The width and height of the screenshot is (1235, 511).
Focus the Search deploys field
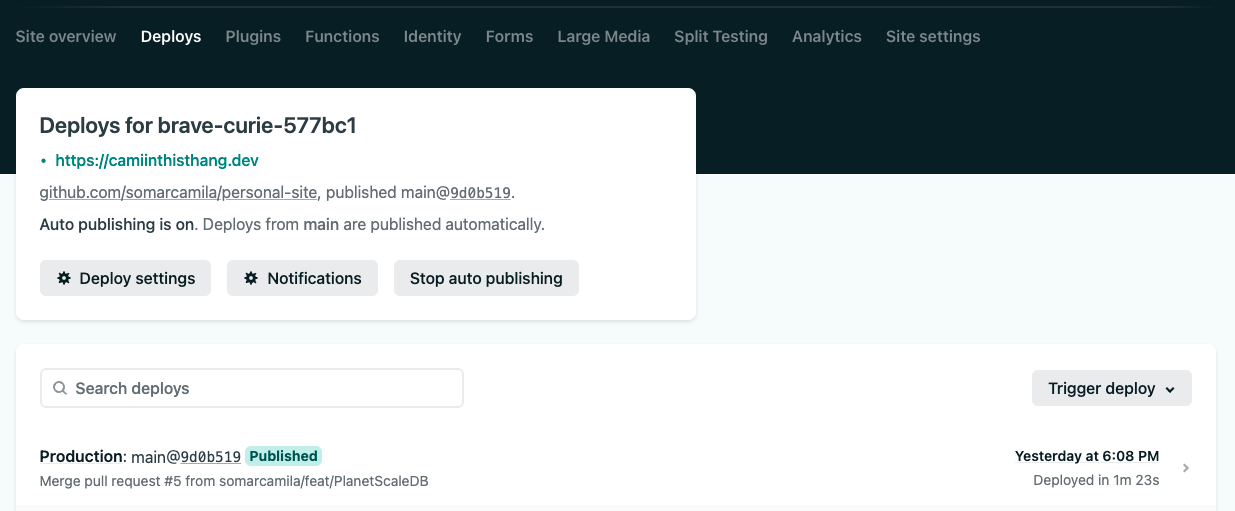click(252, 388)
